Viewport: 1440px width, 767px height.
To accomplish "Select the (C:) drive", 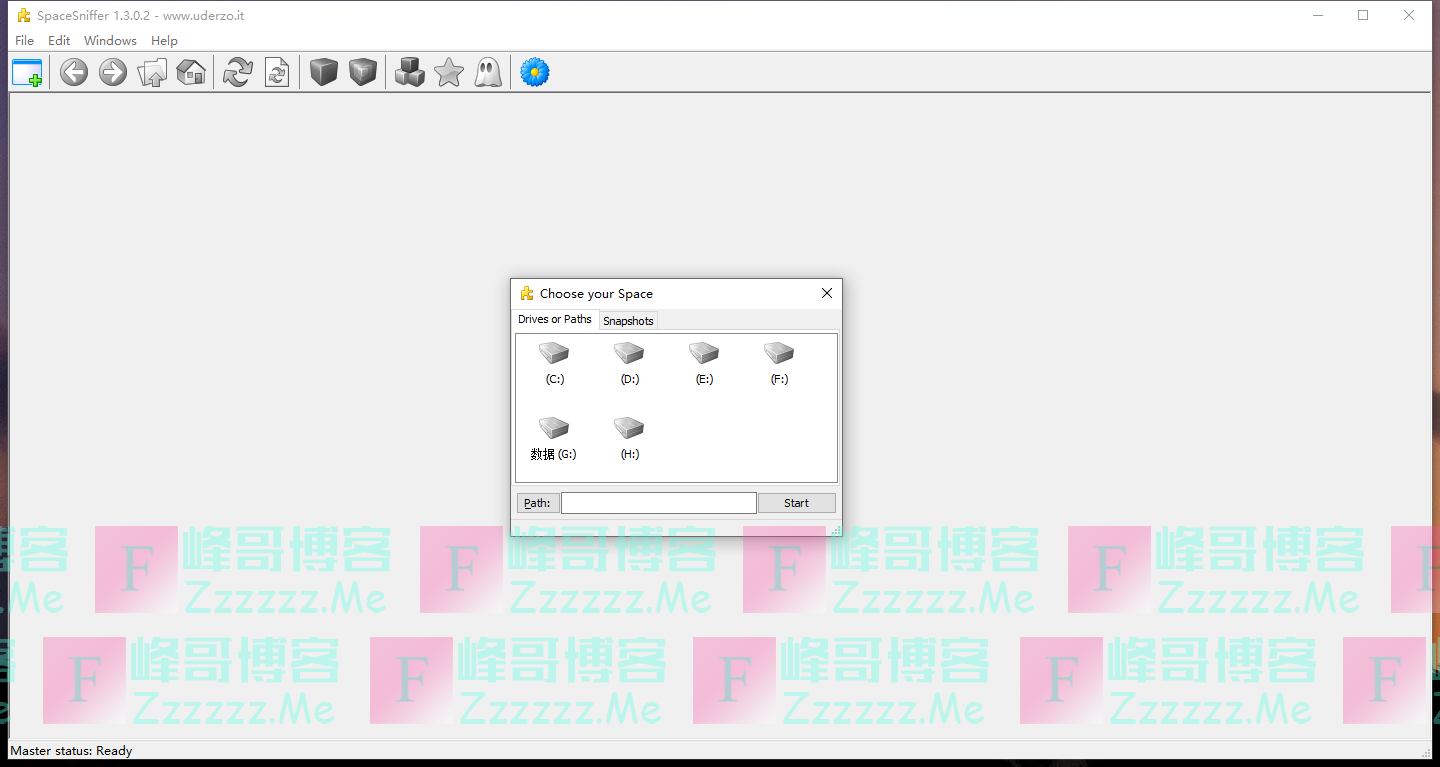I will point(554,362).
